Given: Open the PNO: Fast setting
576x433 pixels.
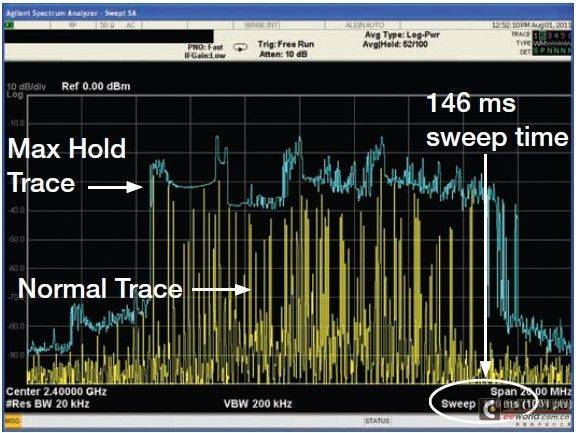Looking at the screenshot, I should (205, 47).
